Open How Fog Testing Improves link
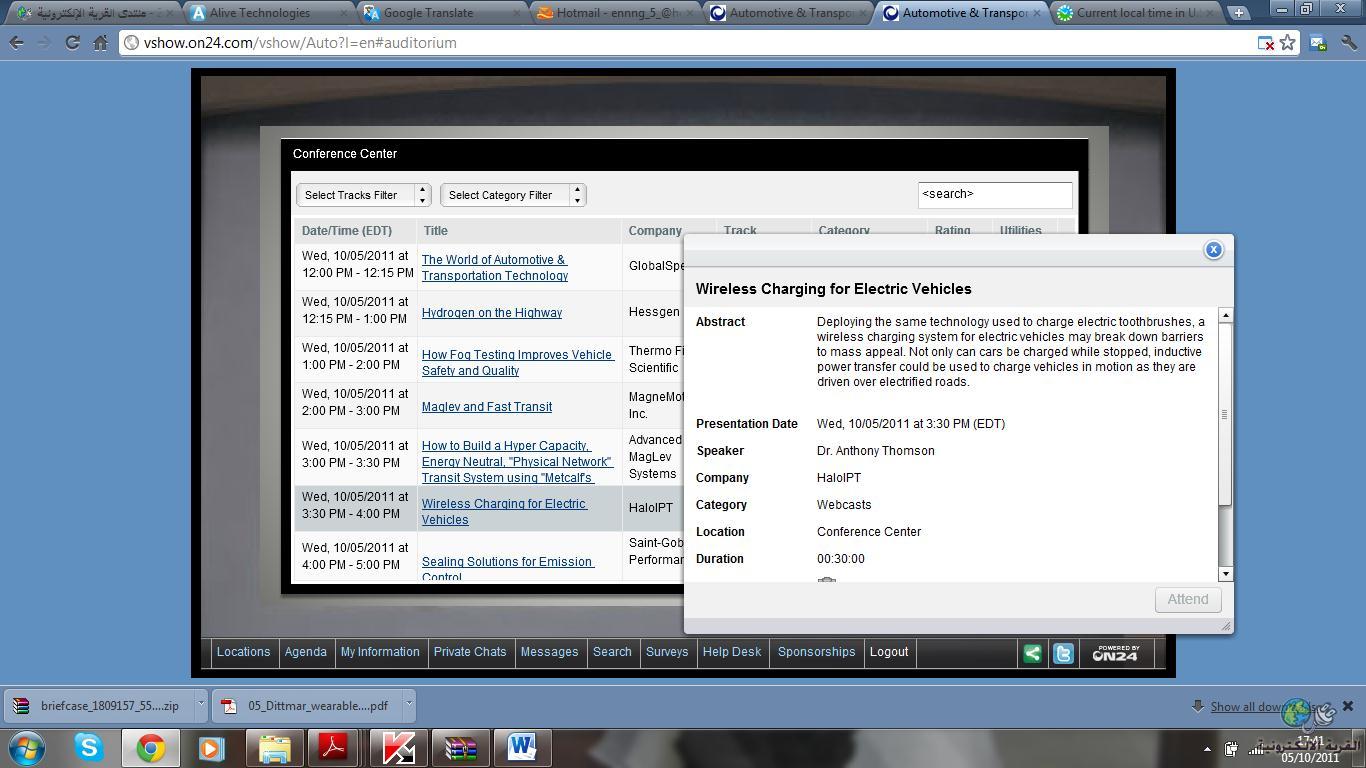This screenshot has width=1366, height=768. click(x=518, y=362)
